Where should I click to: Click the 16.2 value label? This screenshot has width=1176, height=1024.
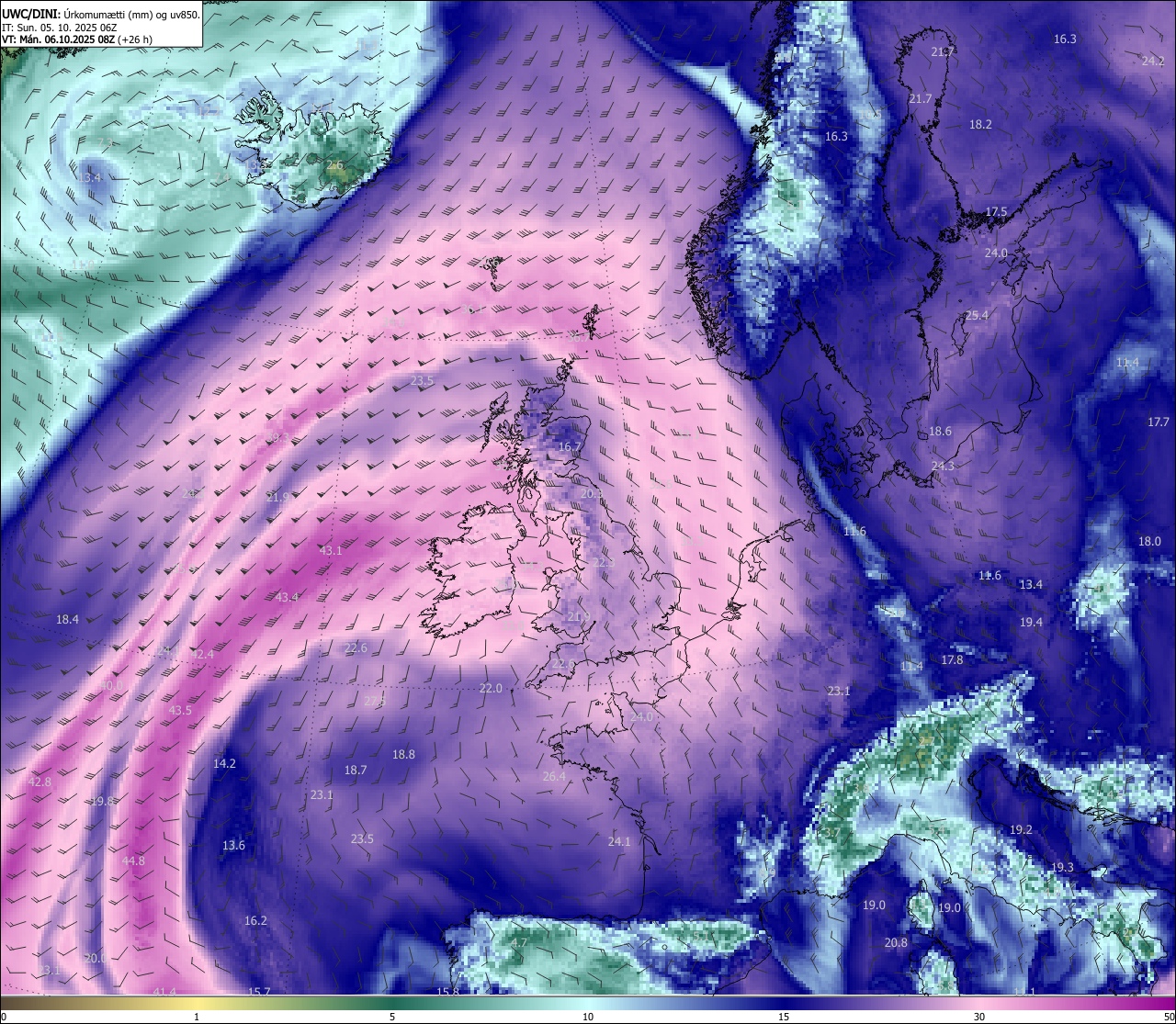pos(255,921)
